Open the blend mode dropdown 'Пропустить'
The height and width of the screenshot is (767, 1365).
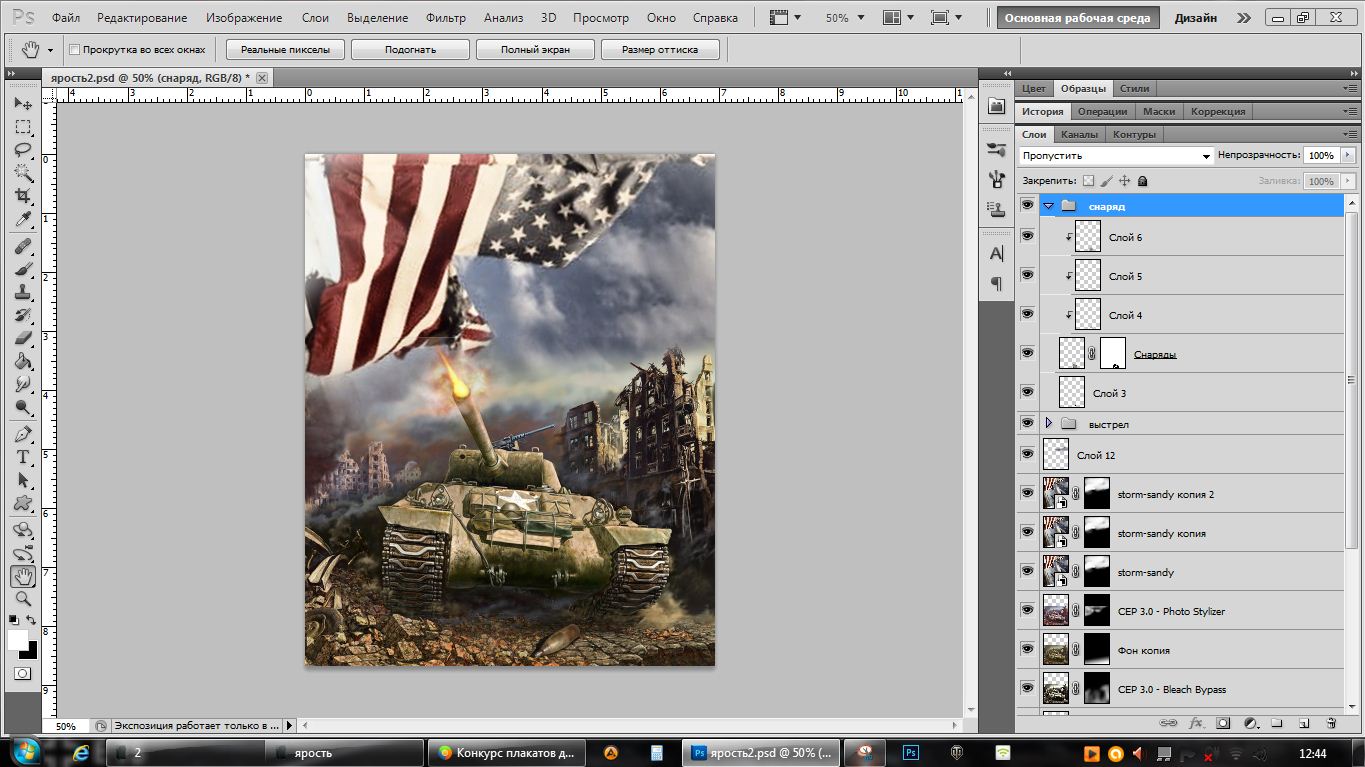click(1116, 156)
